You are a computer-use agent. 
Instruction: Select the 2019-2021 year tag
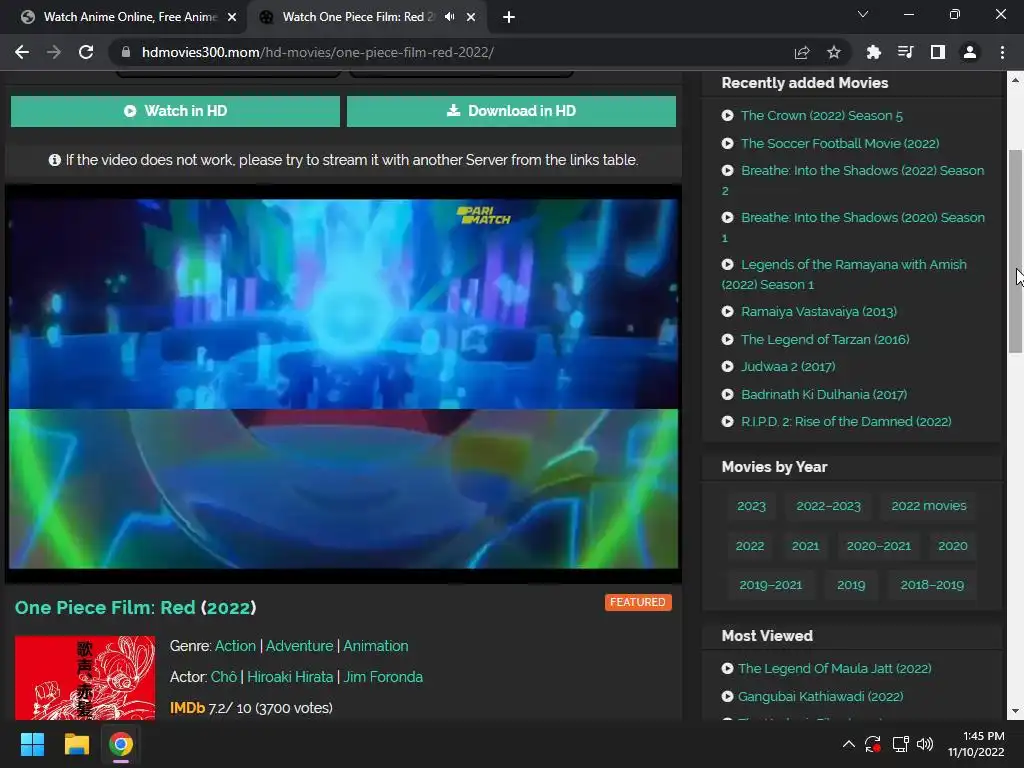point(771,585)
